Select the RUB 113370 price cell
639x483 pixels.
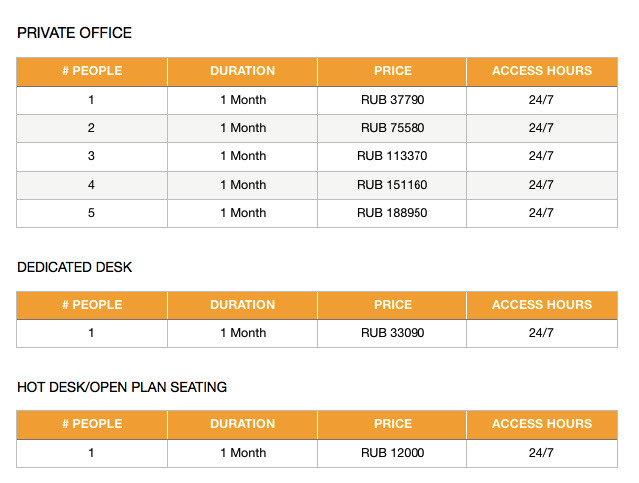click(x=392, y=156)
